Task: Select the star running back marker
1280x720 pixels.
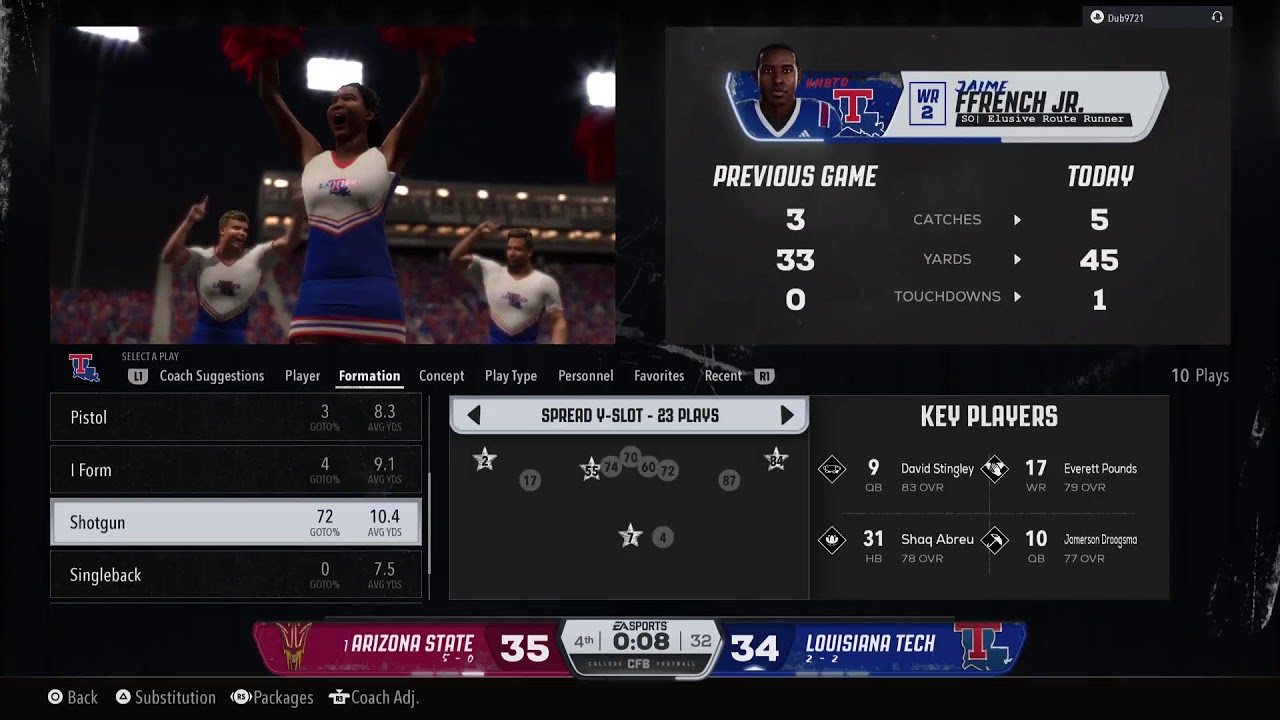Action: click(x=630, y=536)
